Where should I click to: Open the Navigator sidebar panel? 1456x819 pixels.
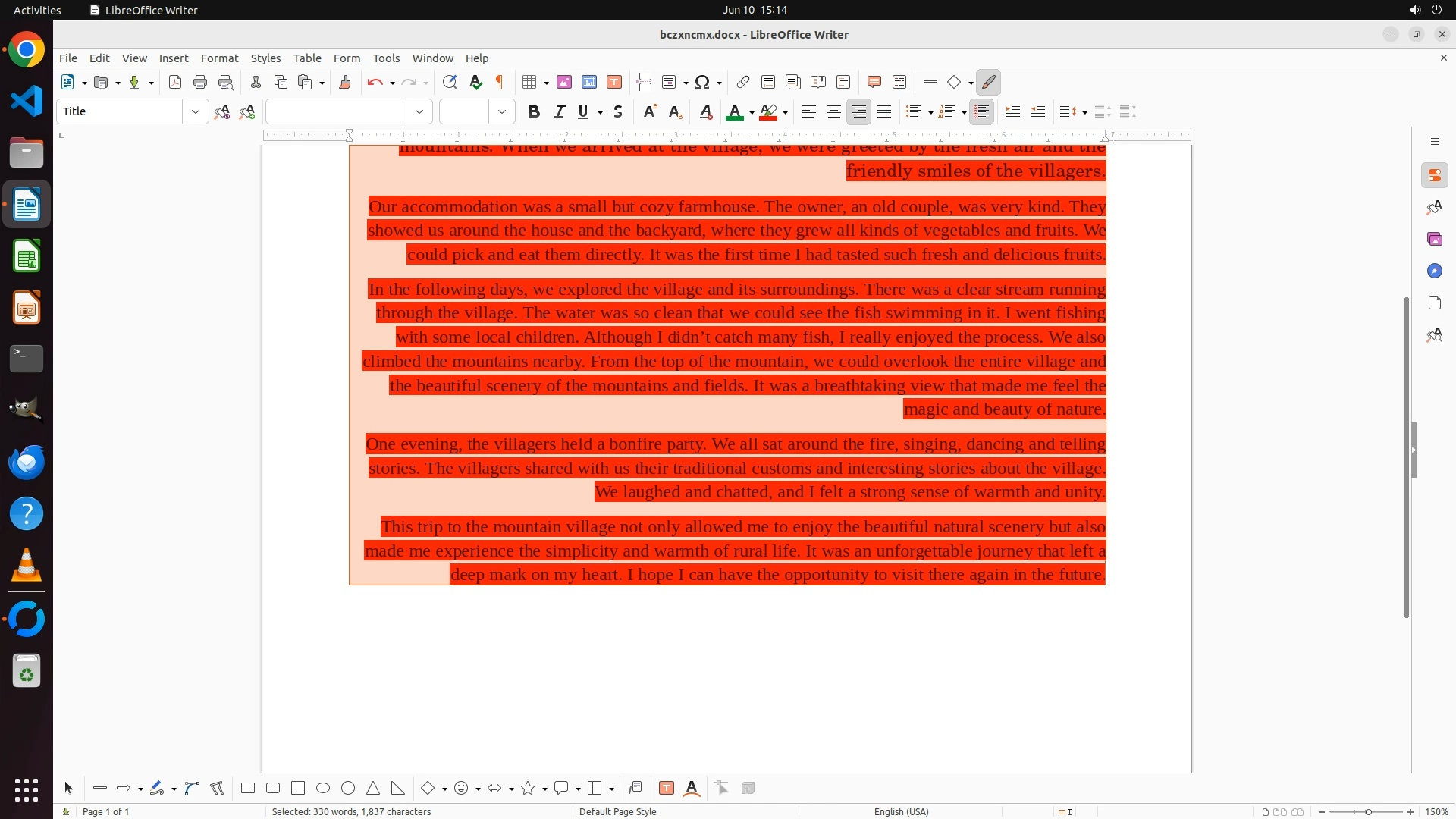(1434, 271)
